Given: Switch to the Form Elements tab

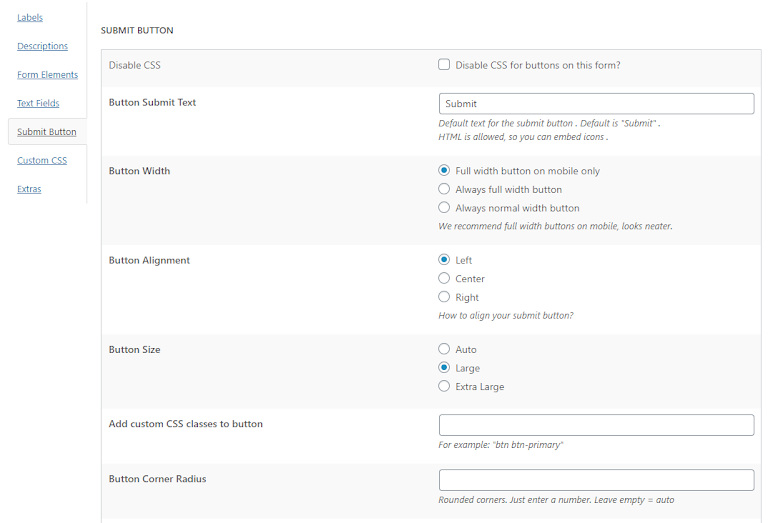Looking at the screenshot, I should pos(46,75).
